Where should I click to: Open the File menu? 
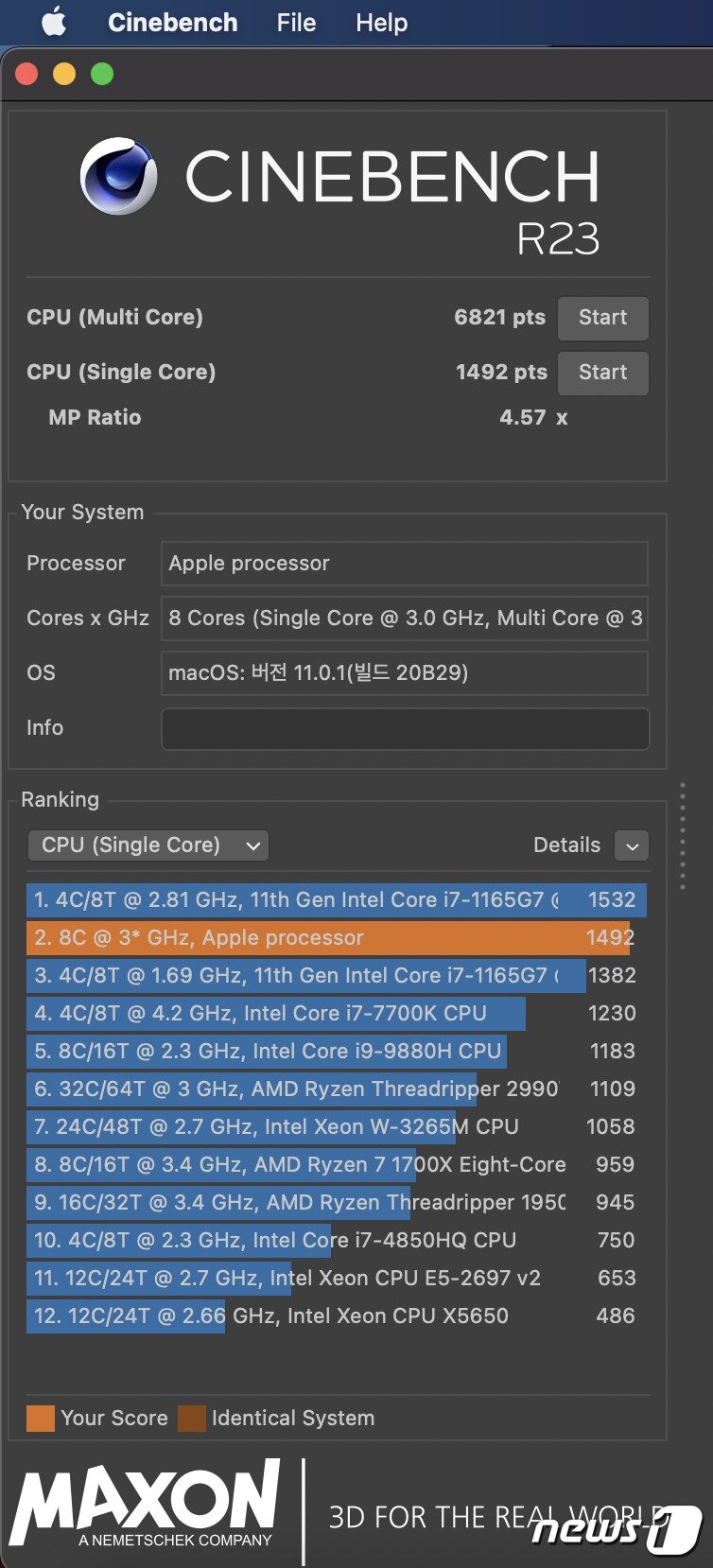(x=296, y=22)
